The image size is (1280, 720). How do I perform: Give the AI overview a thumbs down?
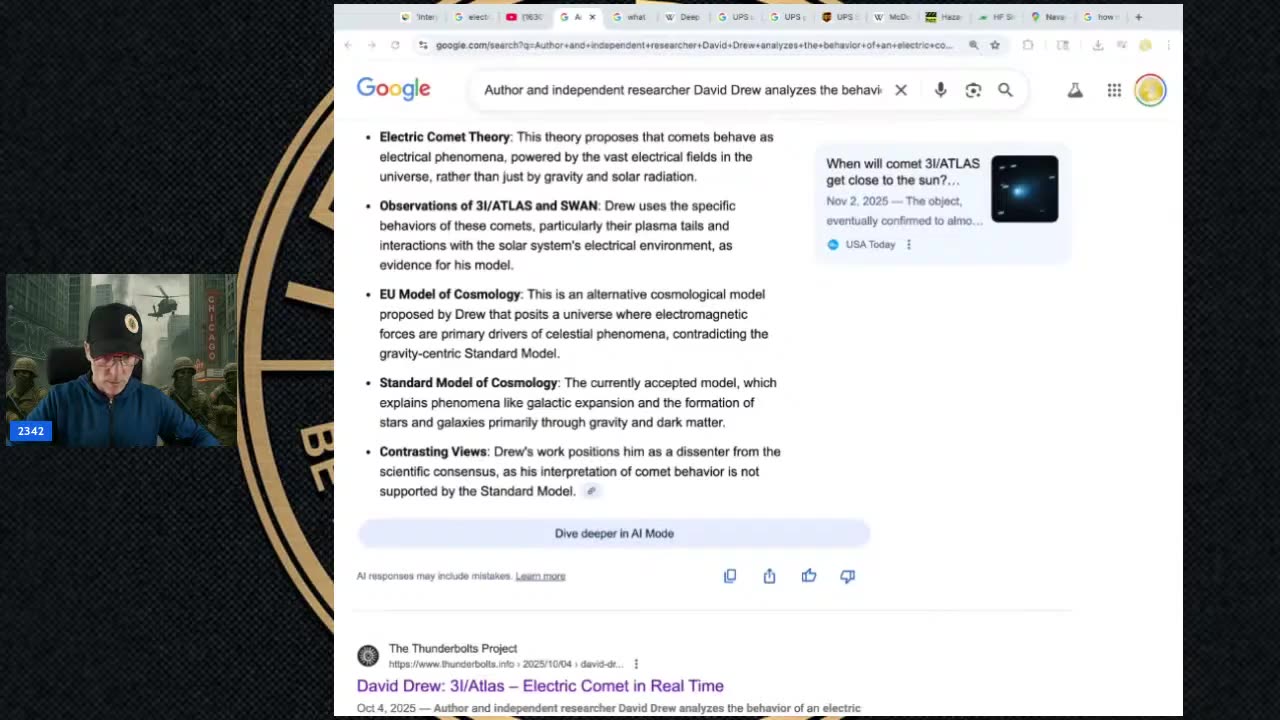click(848, 576)
